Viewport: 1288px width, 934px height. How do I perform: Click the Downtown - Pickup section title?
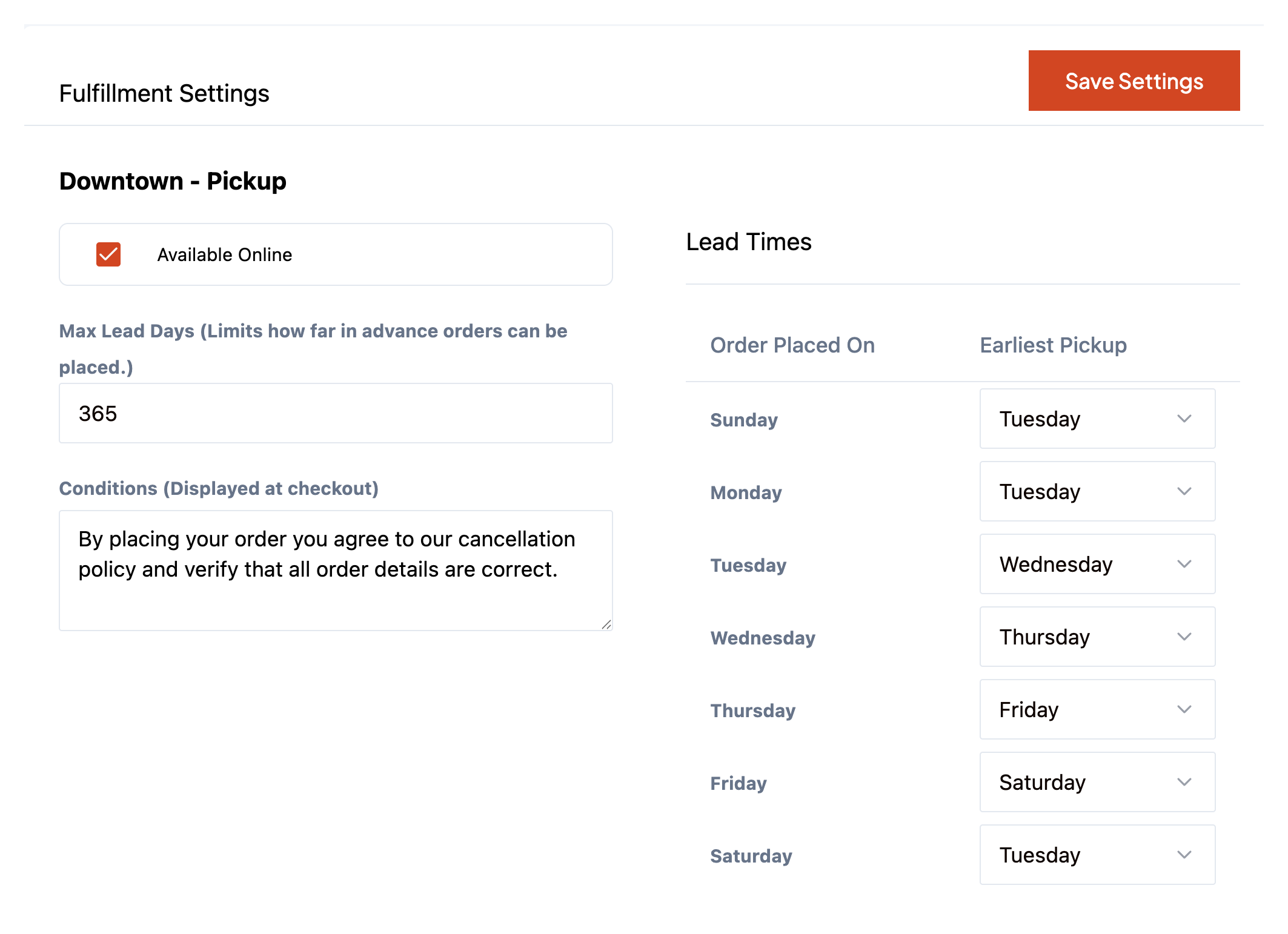click(x=173, y=181)
